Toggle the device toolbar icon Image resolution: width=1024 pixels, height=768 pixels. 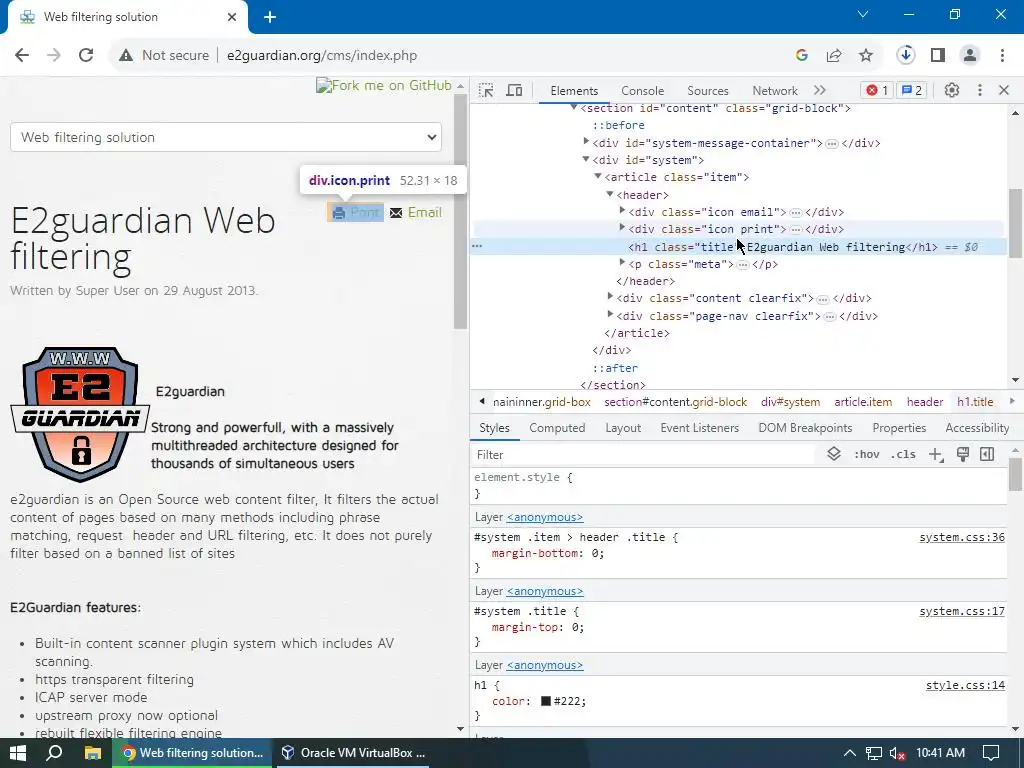click(x=515, y=90)
